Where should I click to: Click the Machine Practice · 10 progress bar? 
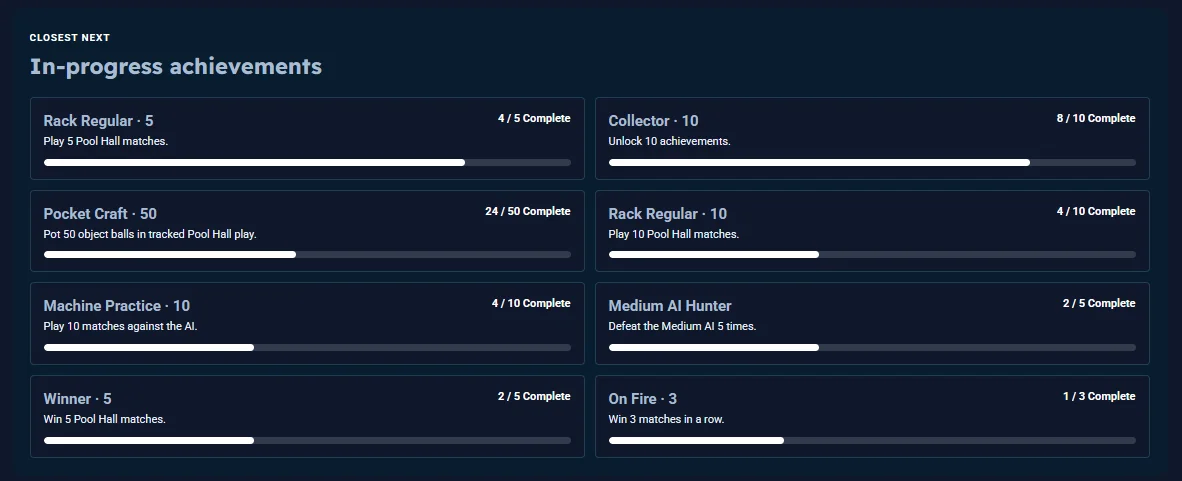307,348
